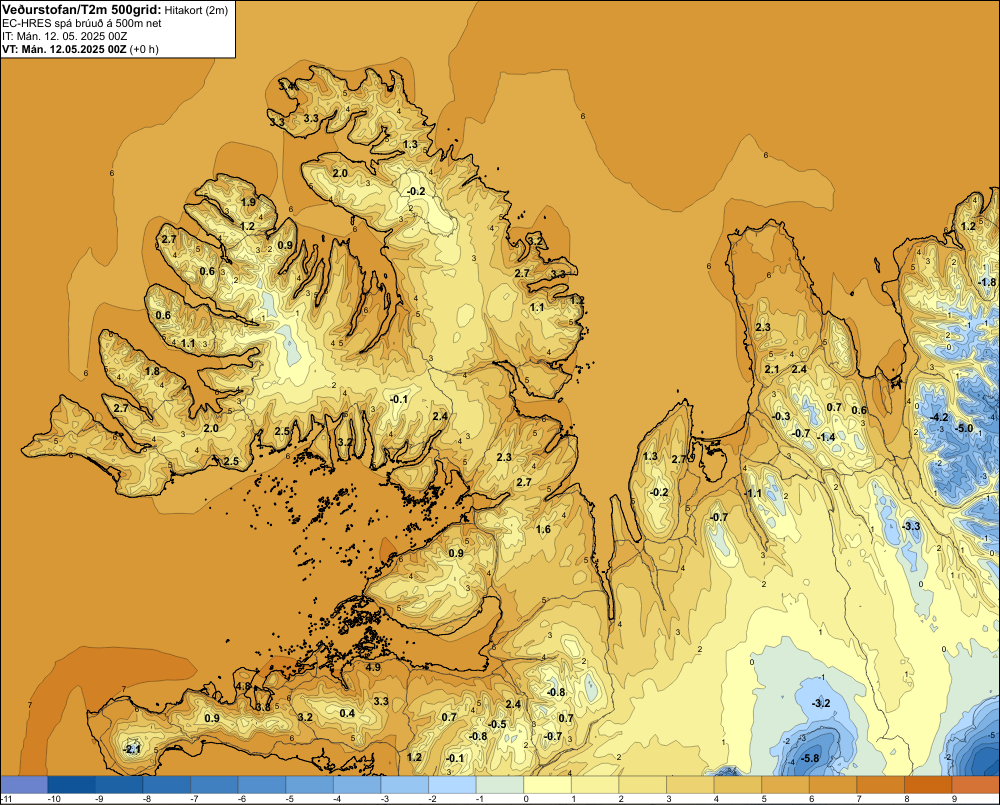Select the legend swatch between -10 and -9

pos(71,785)
